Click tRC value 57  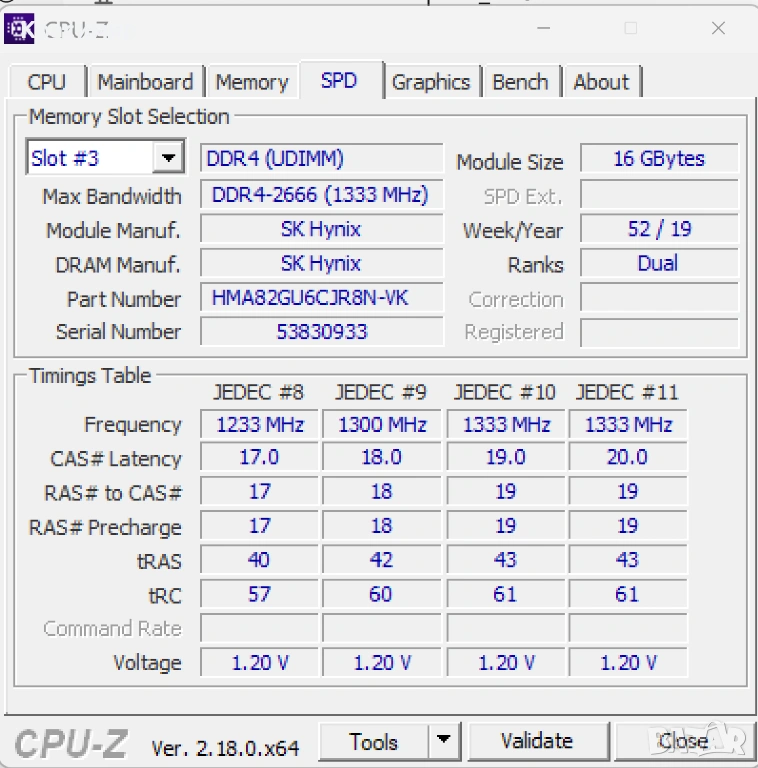pyautogui.click(x=260, y=594)
